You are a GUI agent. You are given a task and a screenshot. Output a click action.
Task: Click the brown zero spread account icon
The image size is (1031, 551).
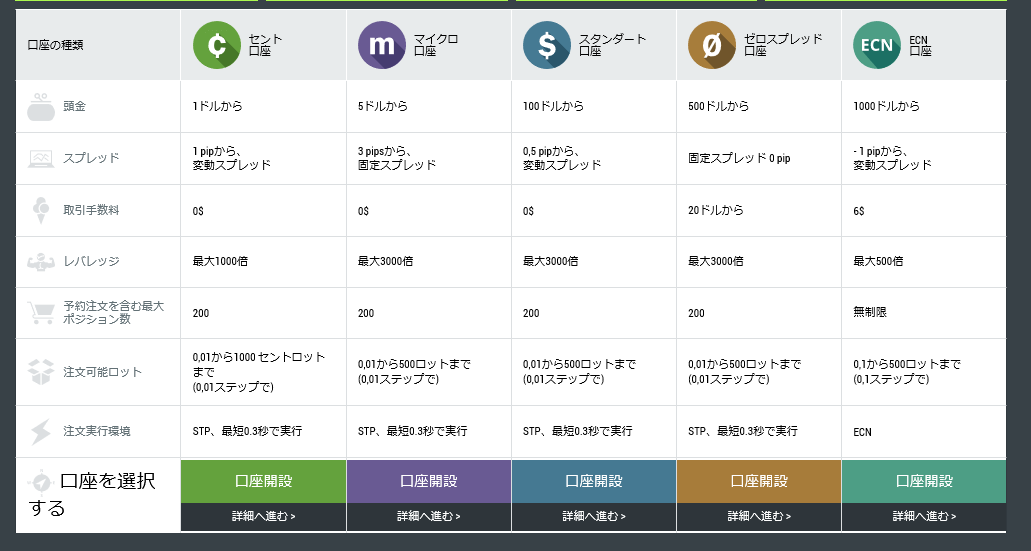pyautogui.click(x=712, y=45)
